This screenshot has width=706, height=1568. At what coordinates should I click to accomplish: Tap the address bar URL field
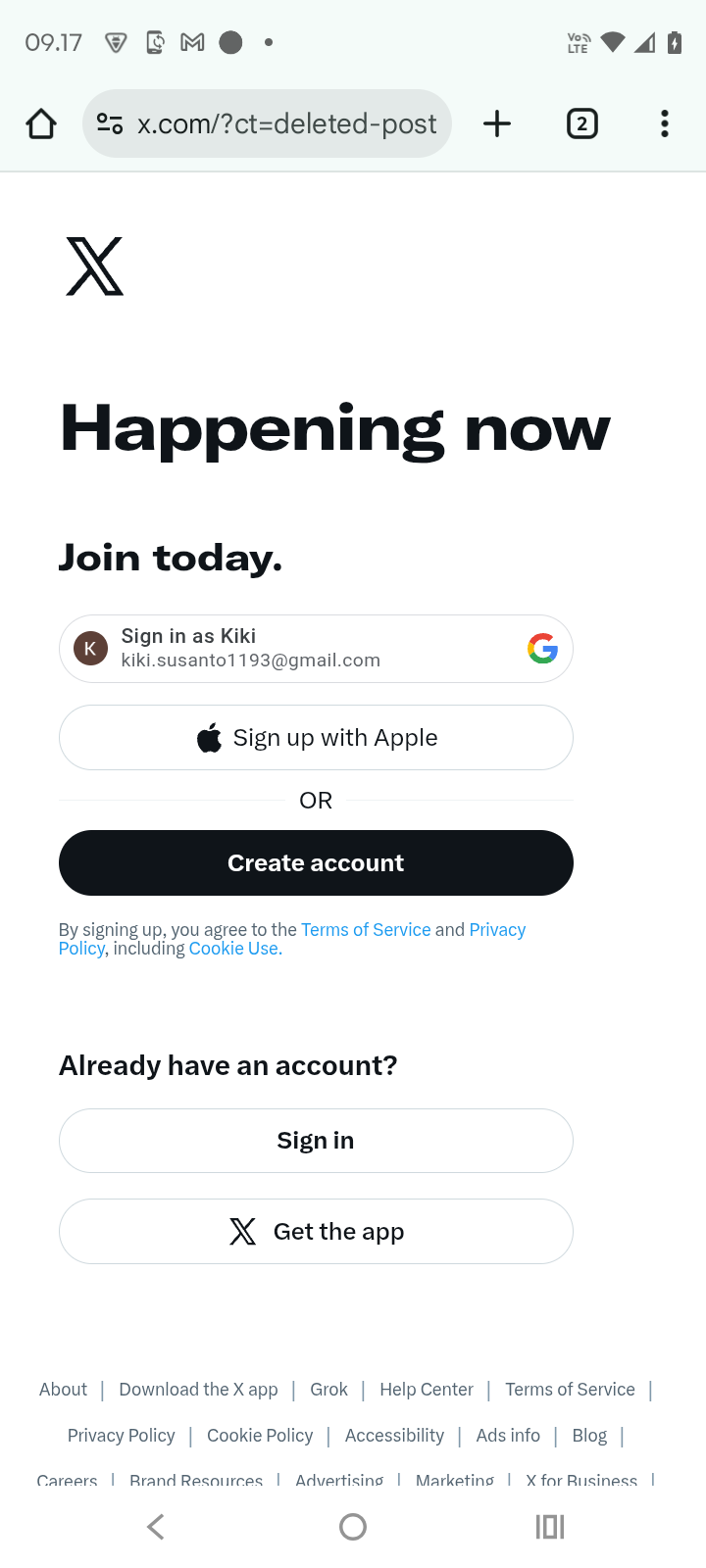(x=286, y=124)
